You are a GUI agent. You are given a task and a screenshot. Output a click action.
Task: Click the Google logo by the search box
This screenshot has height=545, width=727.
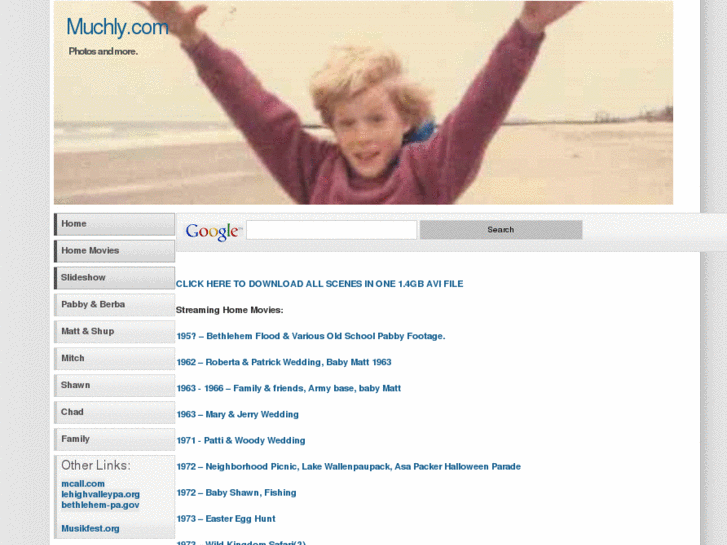[213, 231]
